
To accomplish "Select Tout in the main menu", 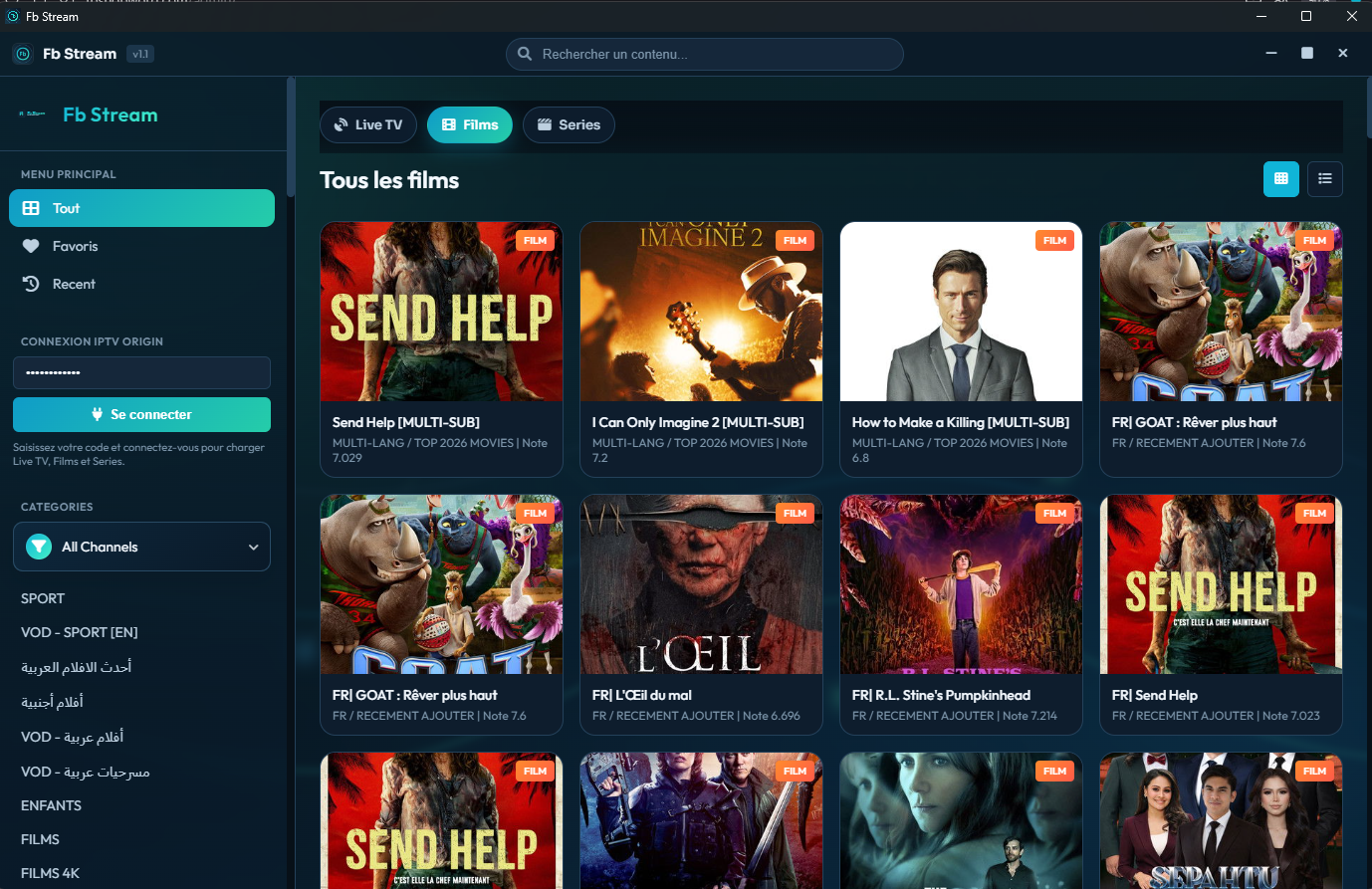I will (141, 208).
